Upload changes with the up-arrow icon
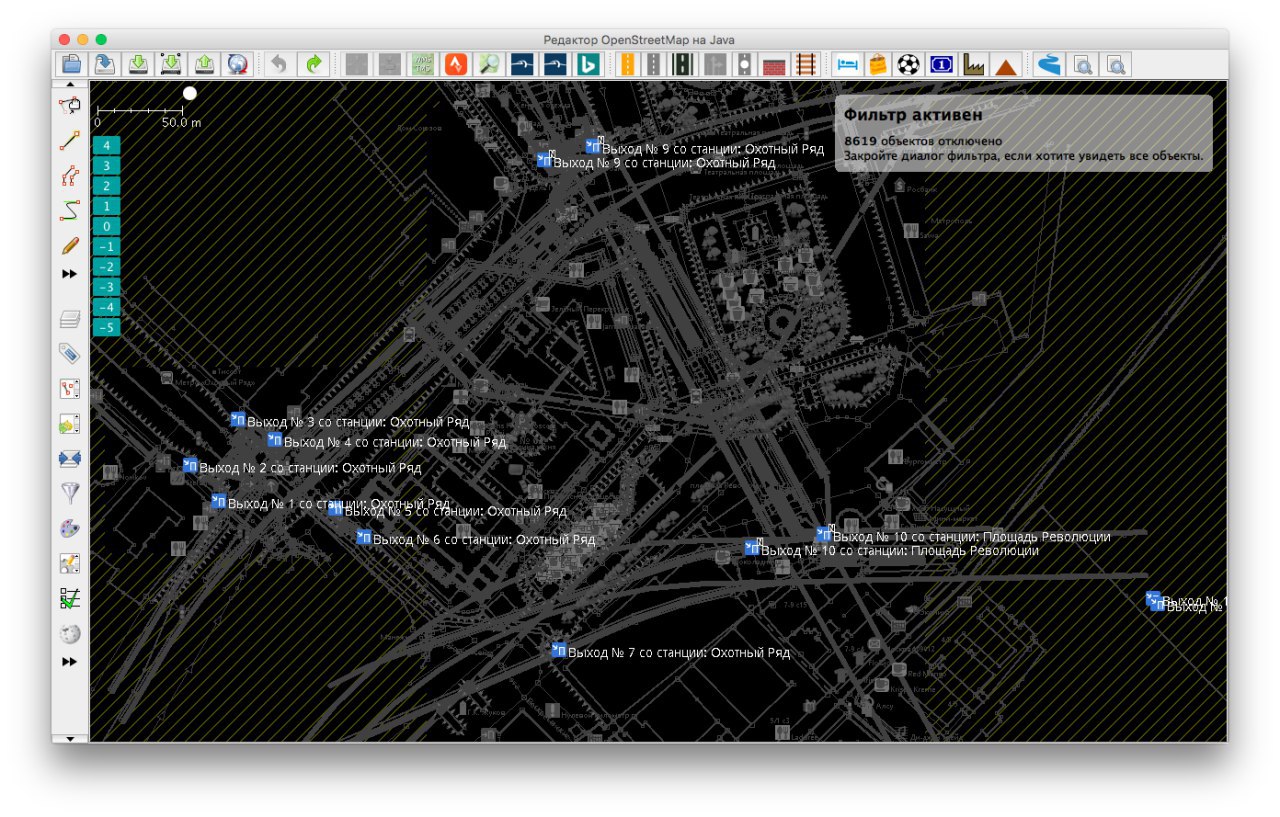Screen dimensions: 1280x817 (x=204, y=65)
